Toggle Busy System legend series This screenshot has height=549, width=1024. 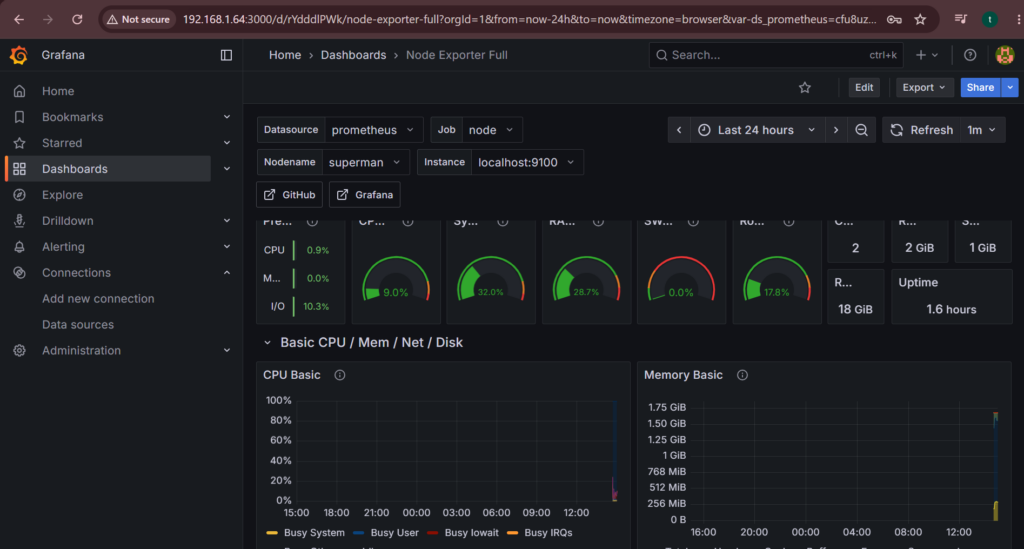coord(306,533)
